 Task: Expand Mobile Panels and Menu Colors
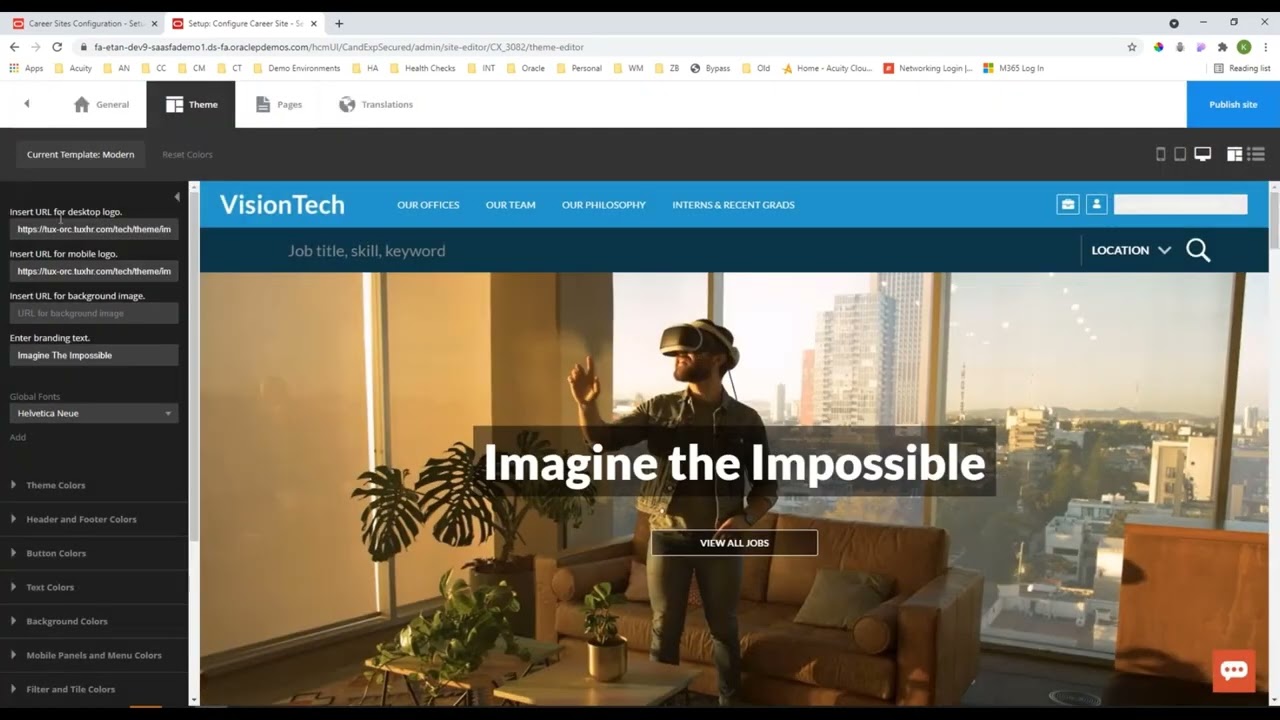tap(94, 655)
